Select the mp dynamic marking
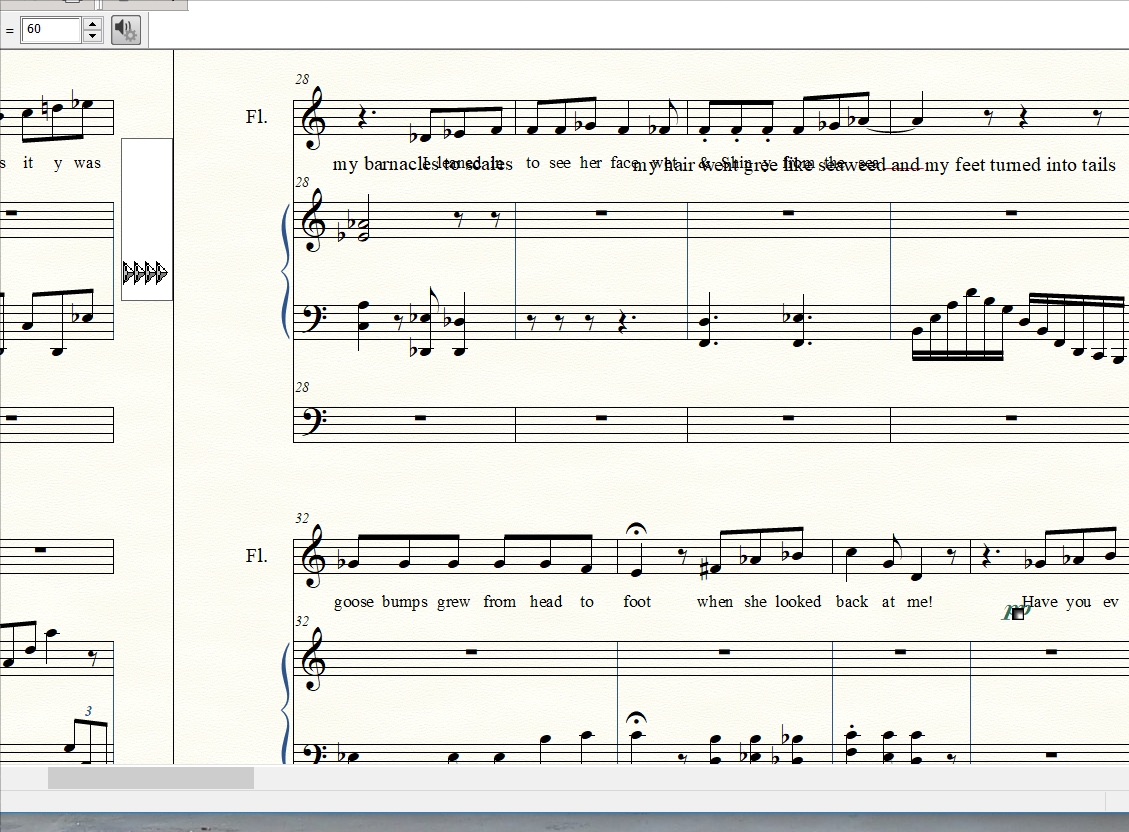Screen dimensions: 1129x832 point(1015,611)
